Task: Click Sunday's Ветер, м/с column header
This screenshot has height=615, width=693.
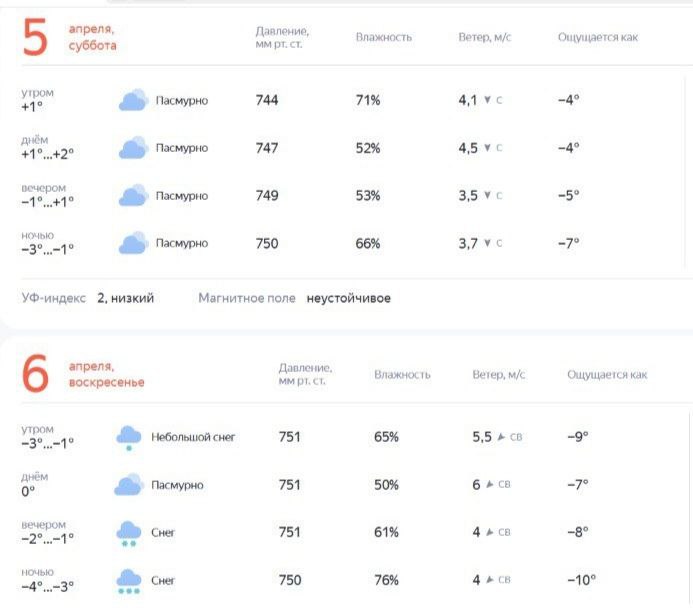Action: coord(499,375)
